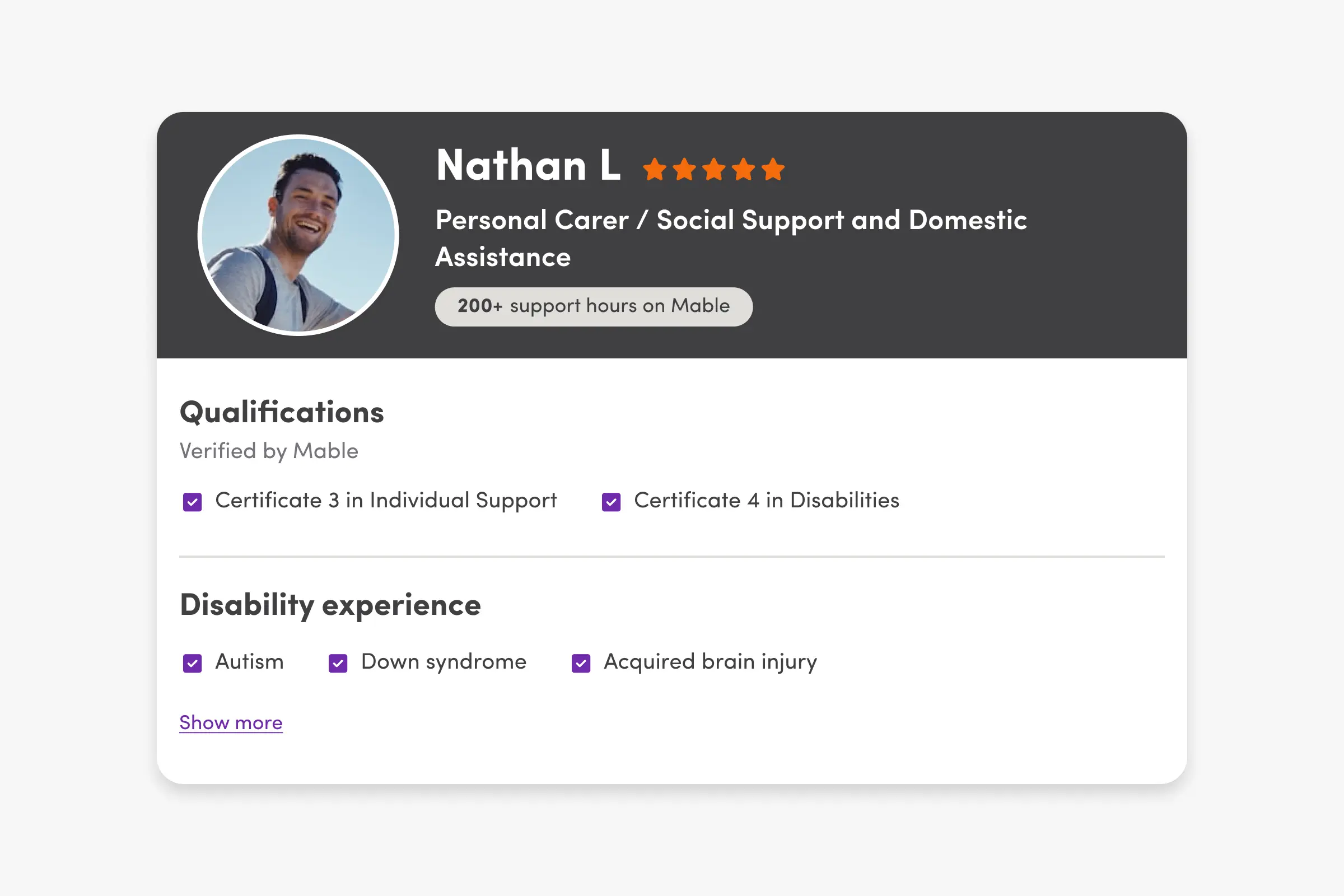1344x896 pixels.
Task: Click the second orange rating star
Action: (x=684, y=170)
